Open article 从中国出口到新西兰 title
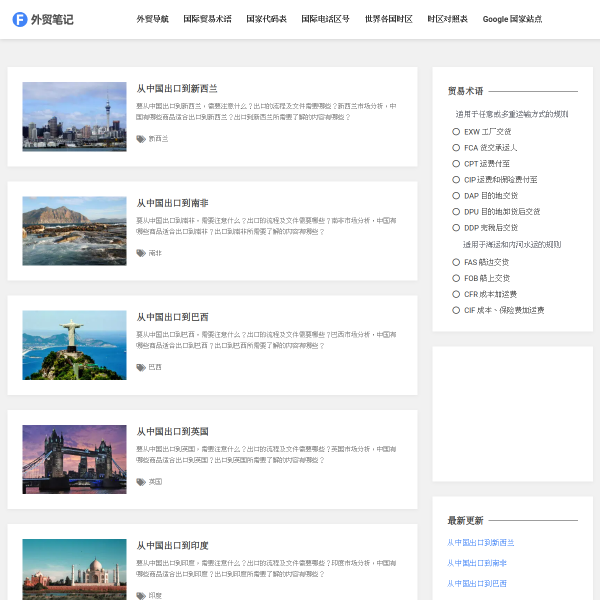This screenshot has width=600, height=600. 177,89
